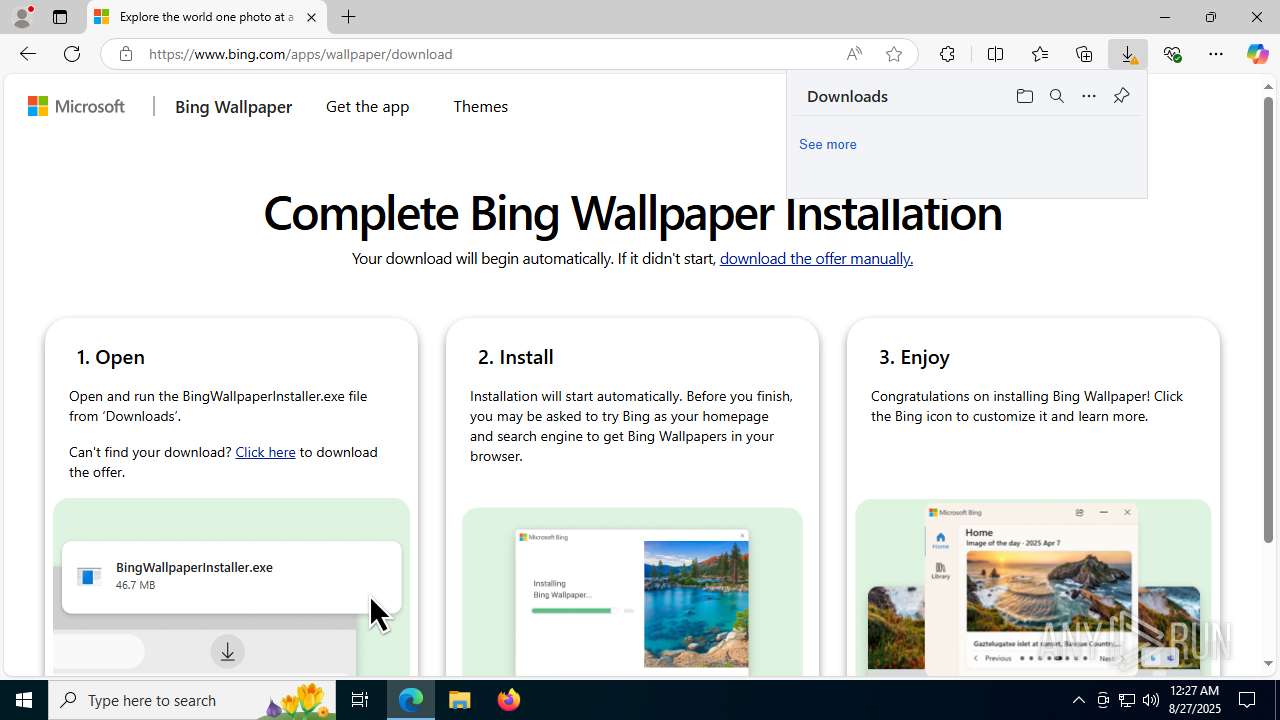This screenshot has height=720, width=1280.
Task: Switch to Microsoft Edge on taskbar
Action: coord(411,700)
